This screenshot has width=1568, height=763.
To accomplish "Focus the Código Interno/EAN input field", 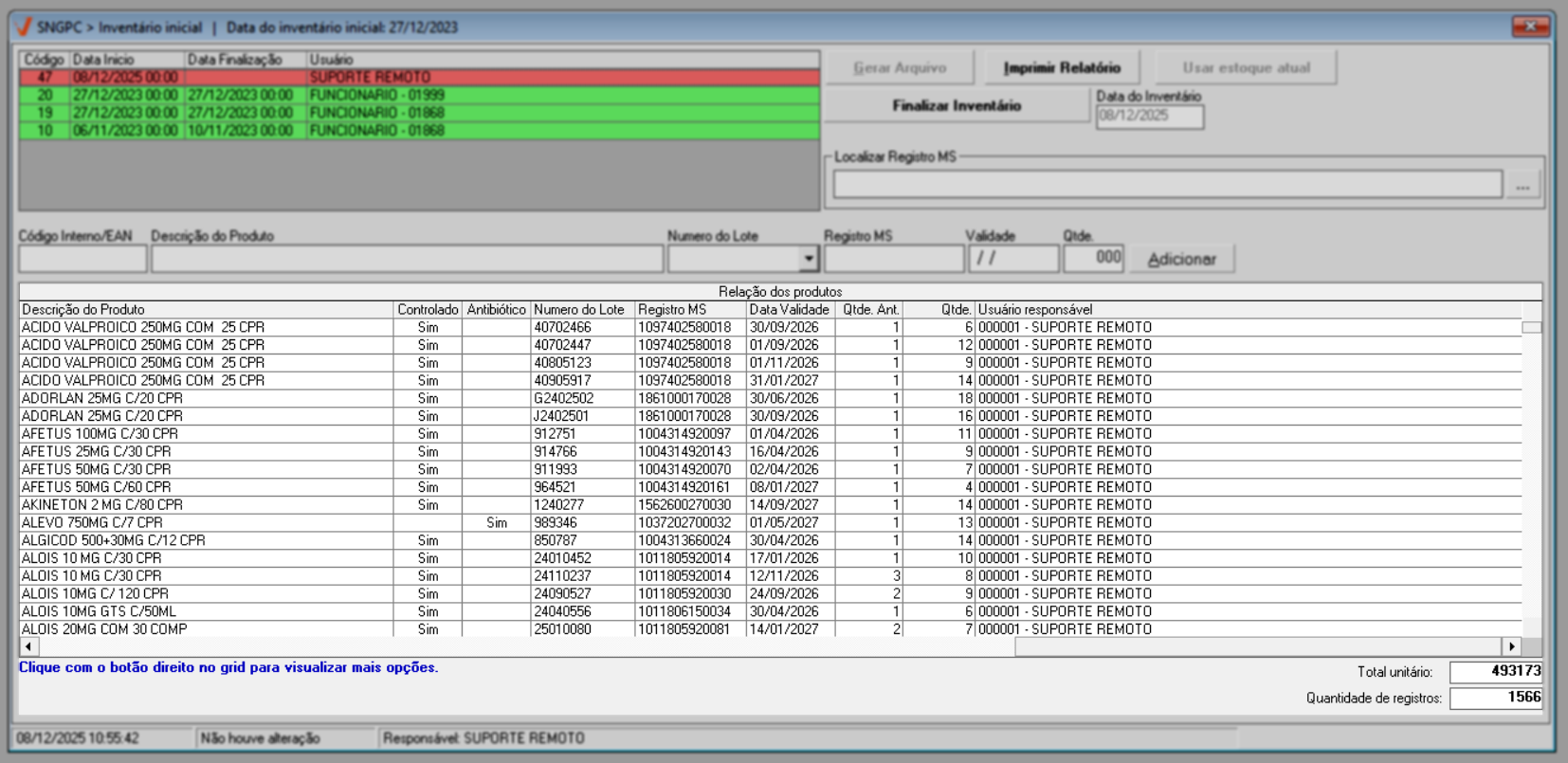I will click(x=82, y=259).
